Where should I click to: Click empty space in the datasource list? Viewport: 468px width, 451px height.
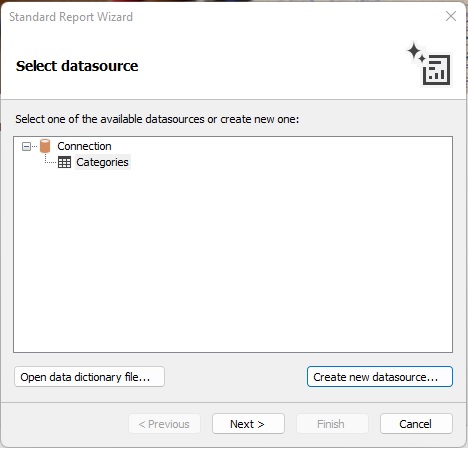[x=233, y=260]
